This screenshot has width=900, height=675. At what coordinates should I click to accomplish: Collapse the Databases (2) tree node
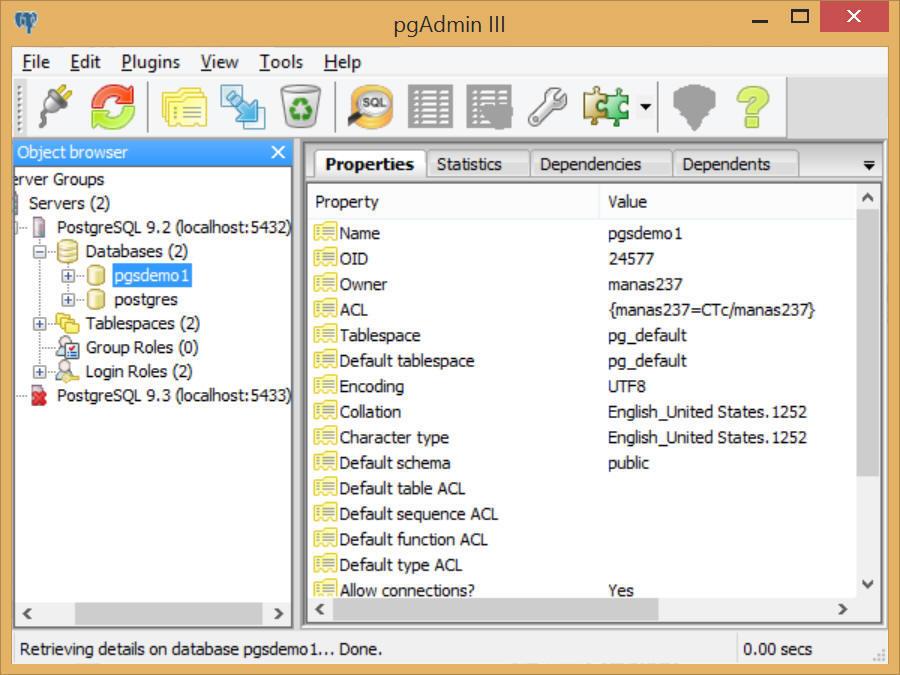(x=40, y=251)
